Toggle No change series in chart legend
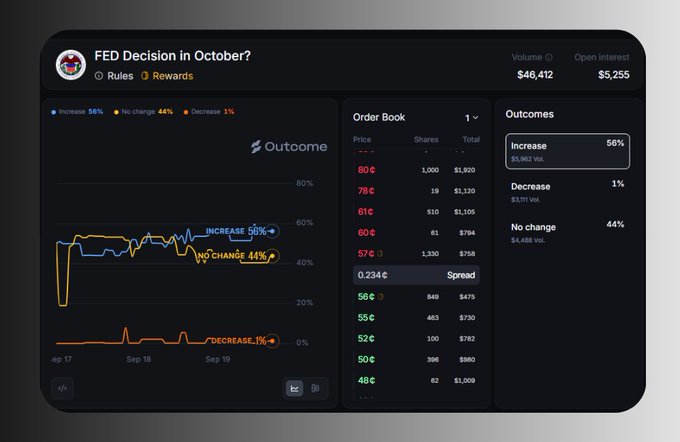 143,111
